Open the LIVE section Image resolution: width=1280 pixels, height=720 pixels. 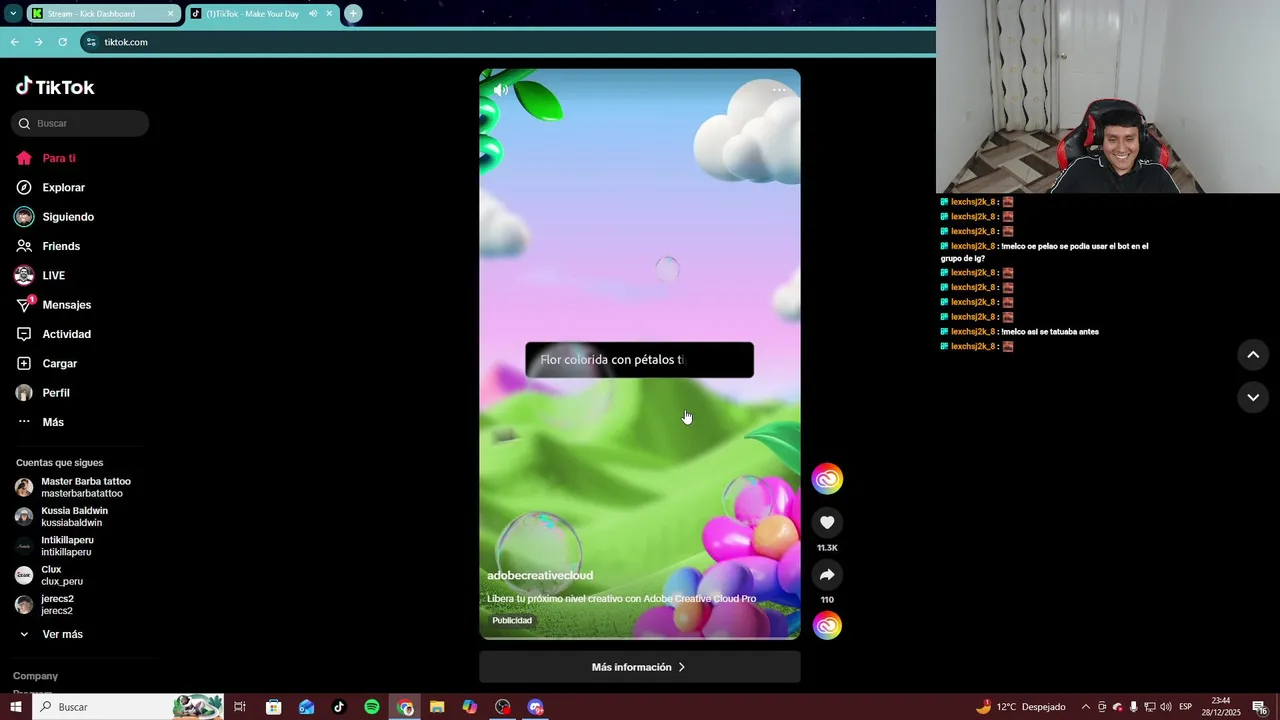(40, 275)
